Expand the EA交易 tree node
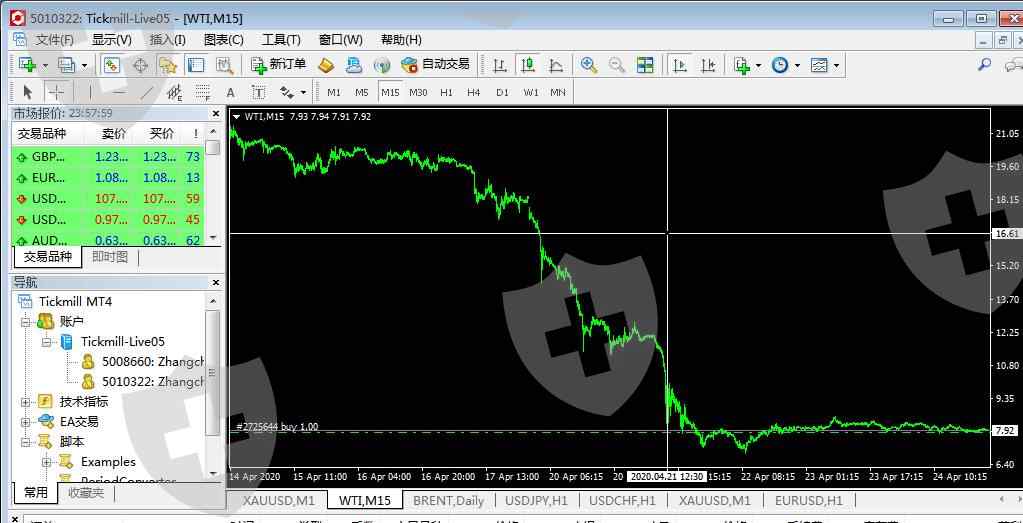 point(25,422)
